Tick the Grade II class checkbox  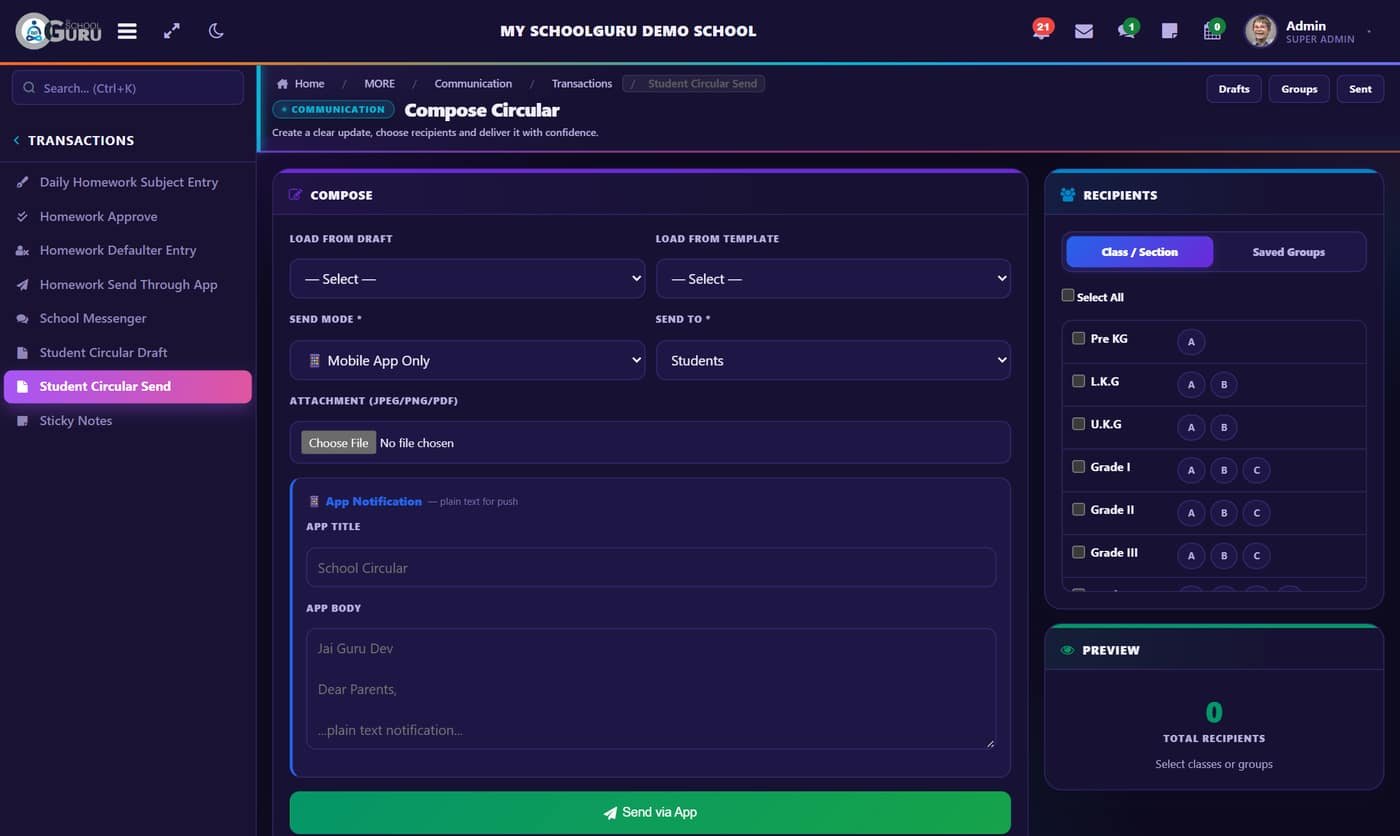click(1078, 509)
